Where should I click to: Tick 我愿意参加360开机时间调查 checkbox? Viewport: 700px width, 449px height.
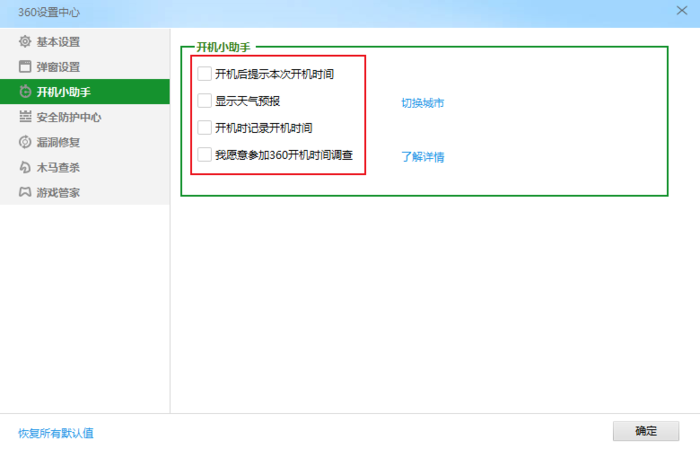[205, 155]
